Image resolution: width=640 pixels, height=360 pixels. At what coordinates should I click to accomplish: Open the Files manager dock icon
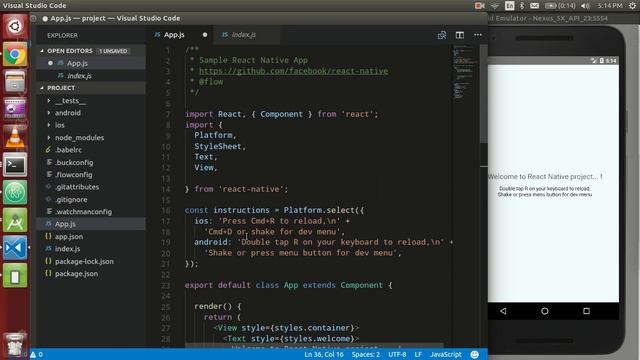pyautogui.click(x=15, y=82)
